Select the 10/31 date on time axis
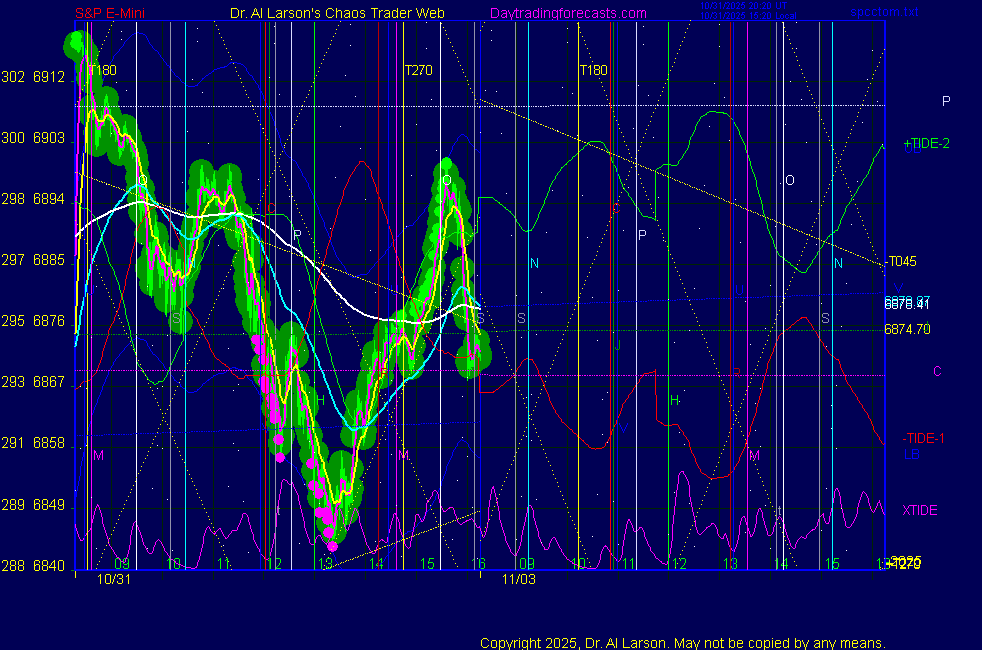982x650 pixels. pyautogui.click(x=114, y=579)
